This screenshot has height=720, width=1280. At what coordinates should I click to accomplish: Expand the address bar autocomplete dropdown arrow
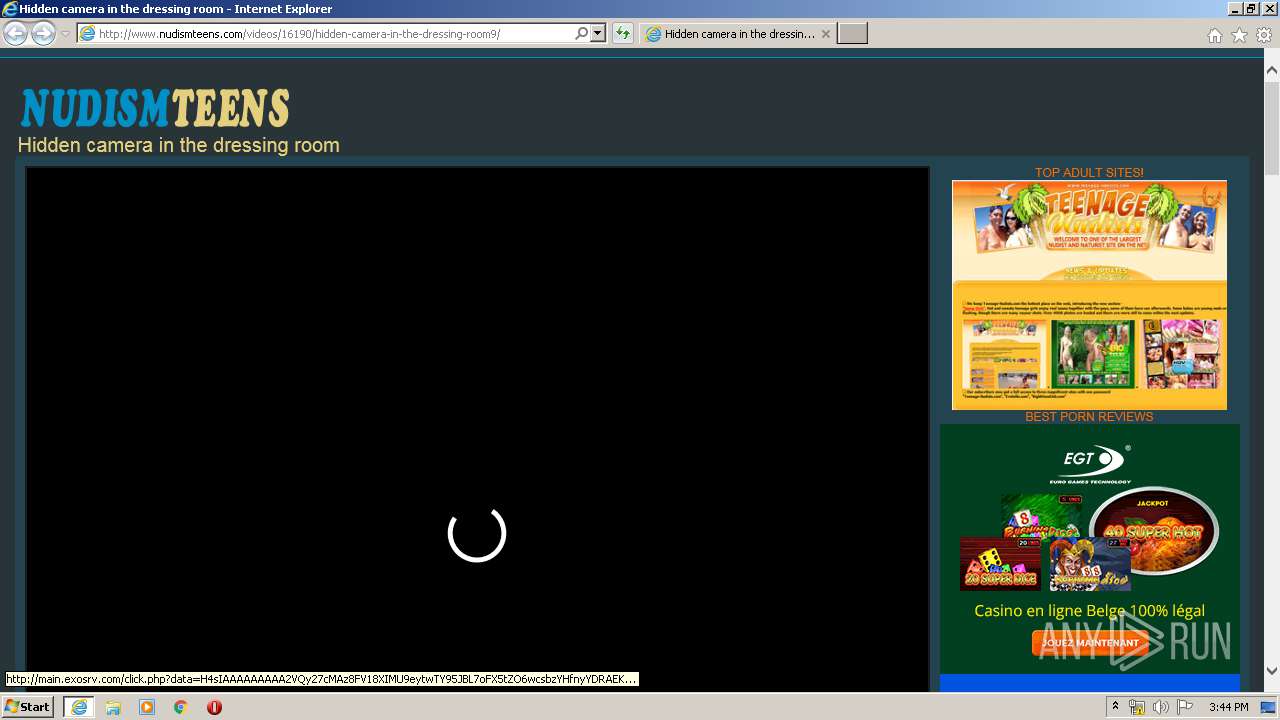tap(598, 34)
